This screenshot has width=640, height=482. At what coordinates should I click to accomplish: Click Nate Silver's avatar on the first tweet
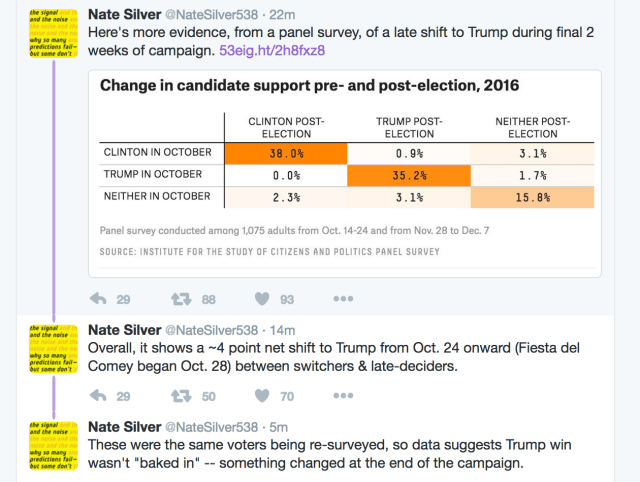50,31
